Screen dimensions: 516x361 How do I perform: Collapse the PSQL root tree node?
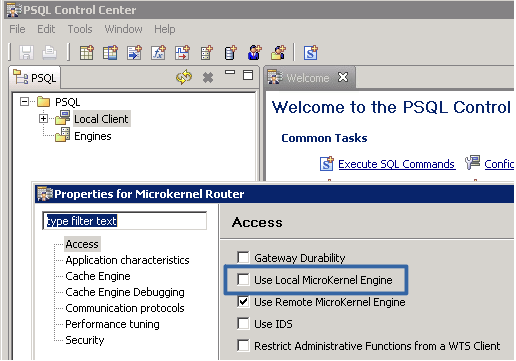24,101
